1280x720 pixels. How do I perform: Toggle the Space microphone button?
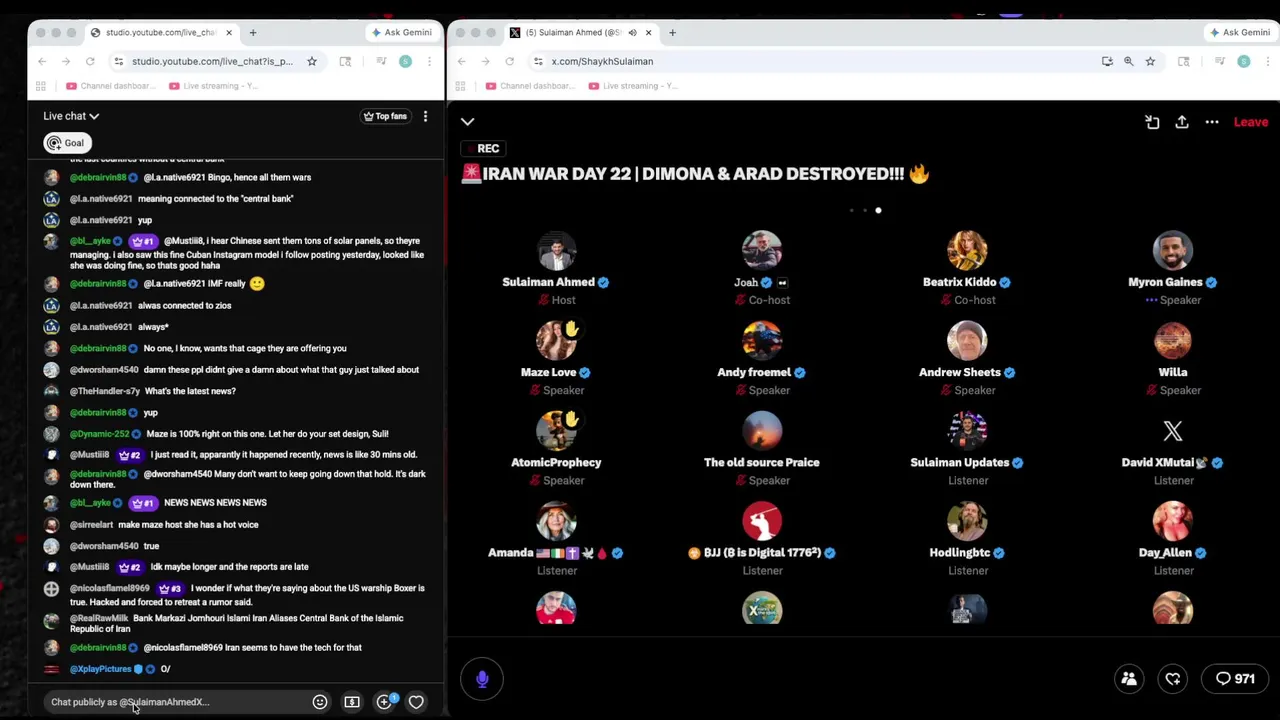482,679
